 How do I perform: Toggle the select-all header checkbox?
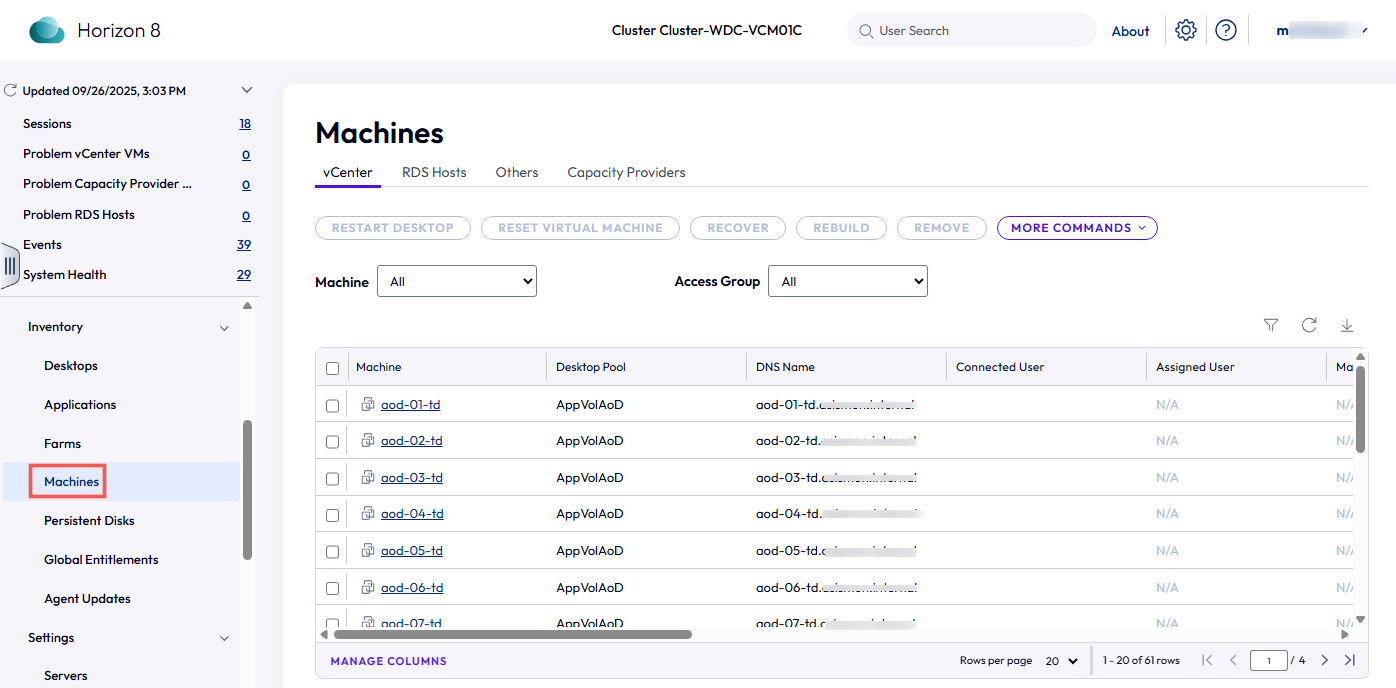click(333, 368)
